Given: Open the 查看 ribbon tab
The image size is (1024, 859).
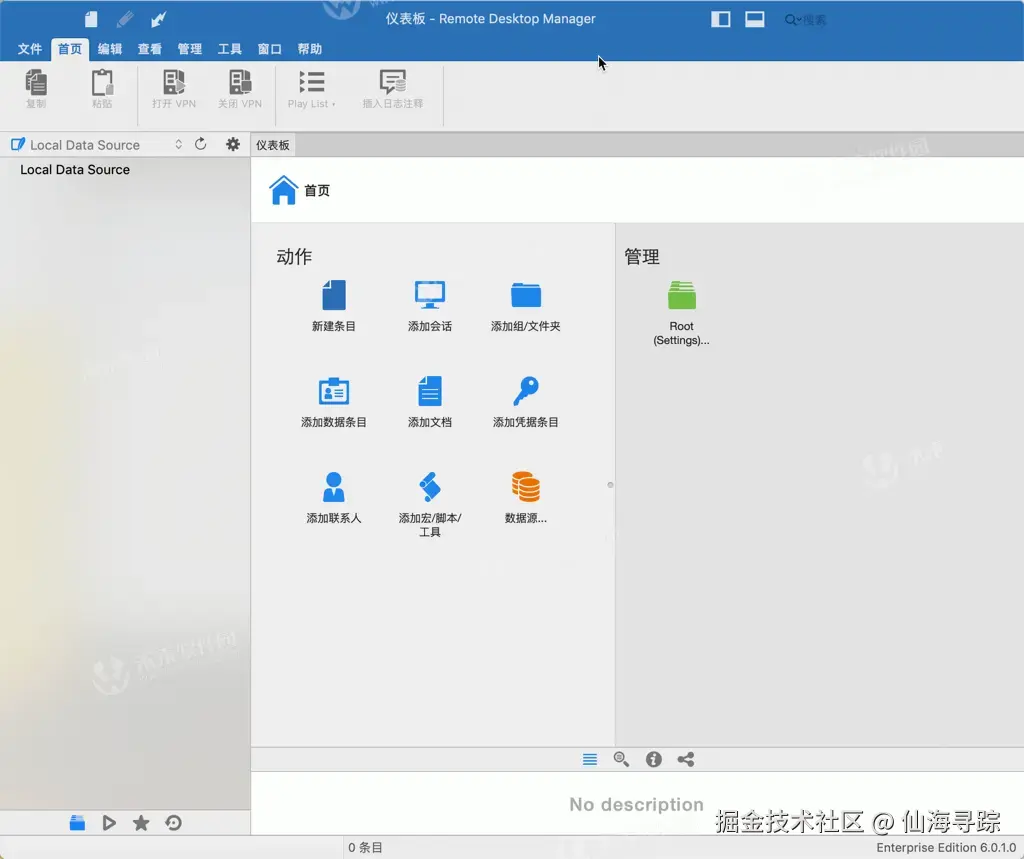Looking at the screenshot, I should click(150, 49).
